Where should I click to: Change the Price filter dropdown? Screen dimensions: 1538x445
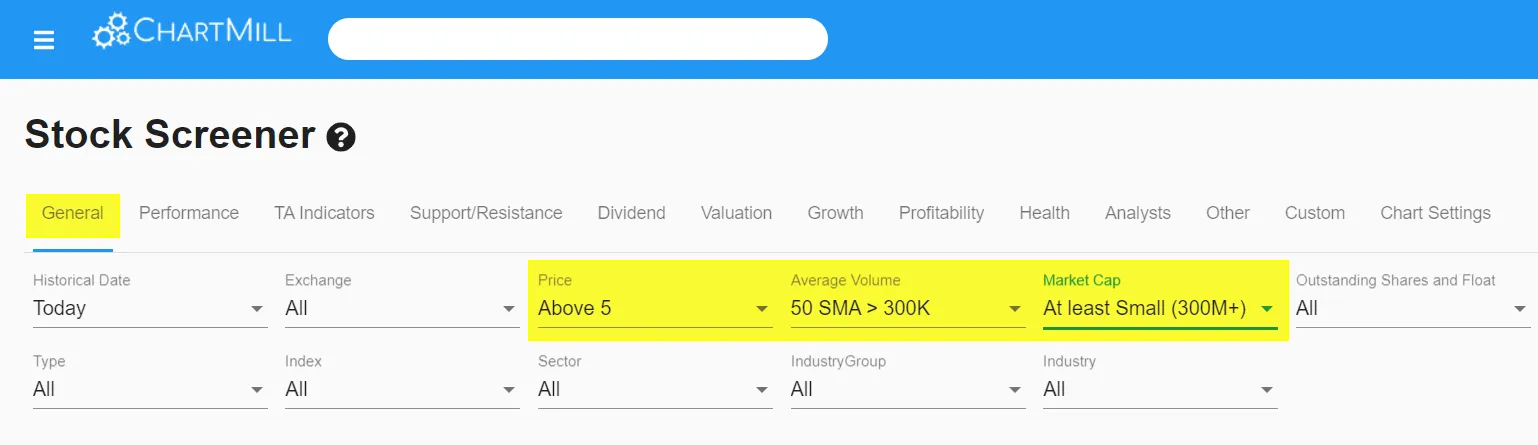tap(655, 308)
